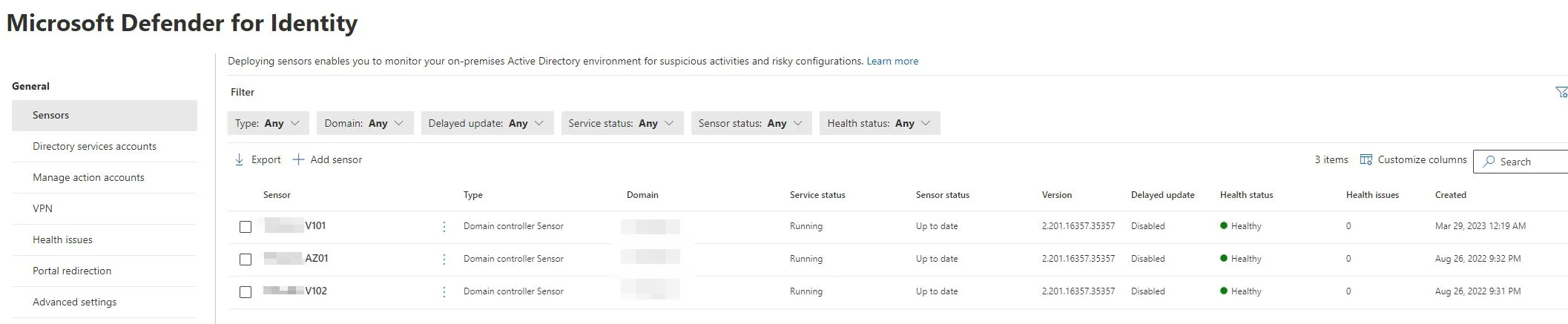
Task: Sort by the Sensor status column header
Action: 943,195
